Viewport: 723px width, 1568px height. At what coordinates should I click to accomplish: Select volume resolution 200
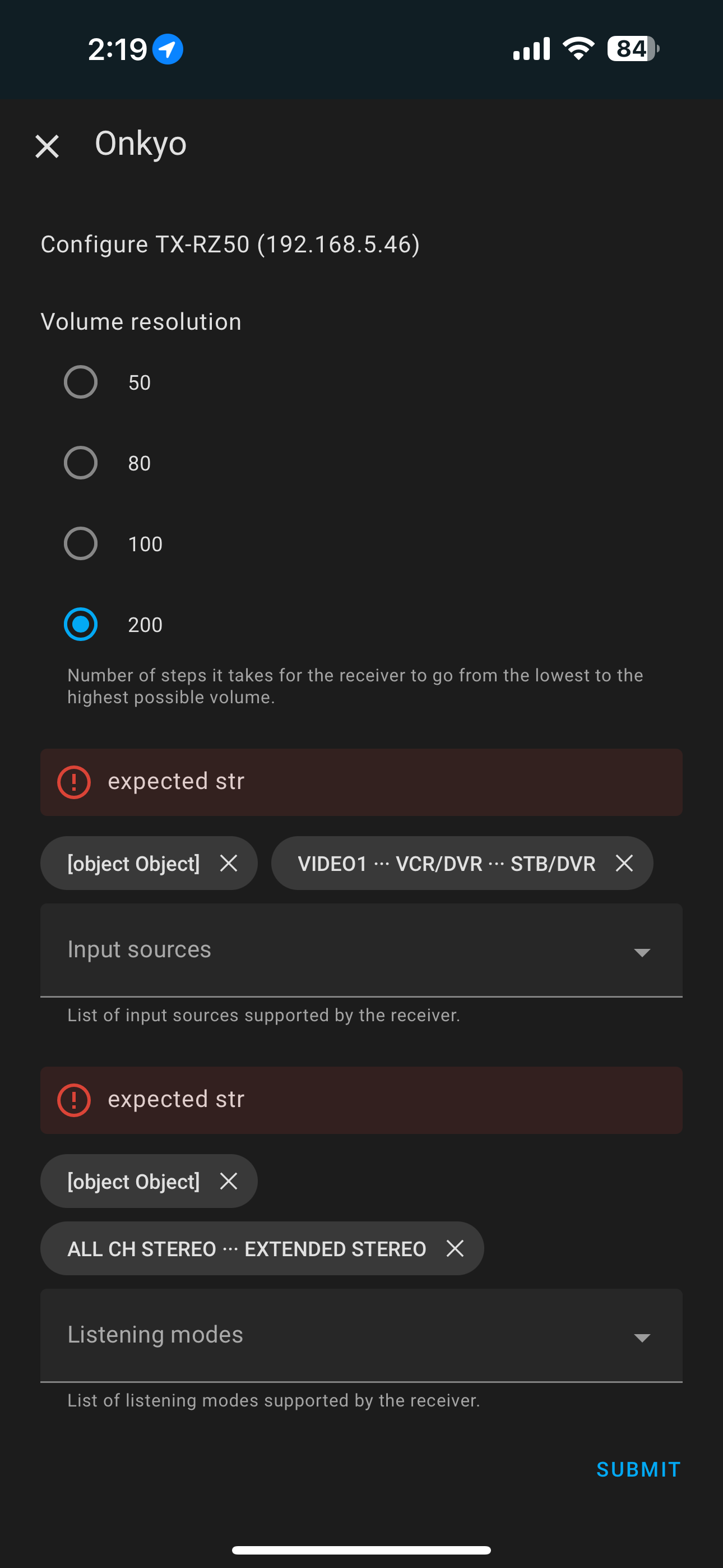[81, 625]
